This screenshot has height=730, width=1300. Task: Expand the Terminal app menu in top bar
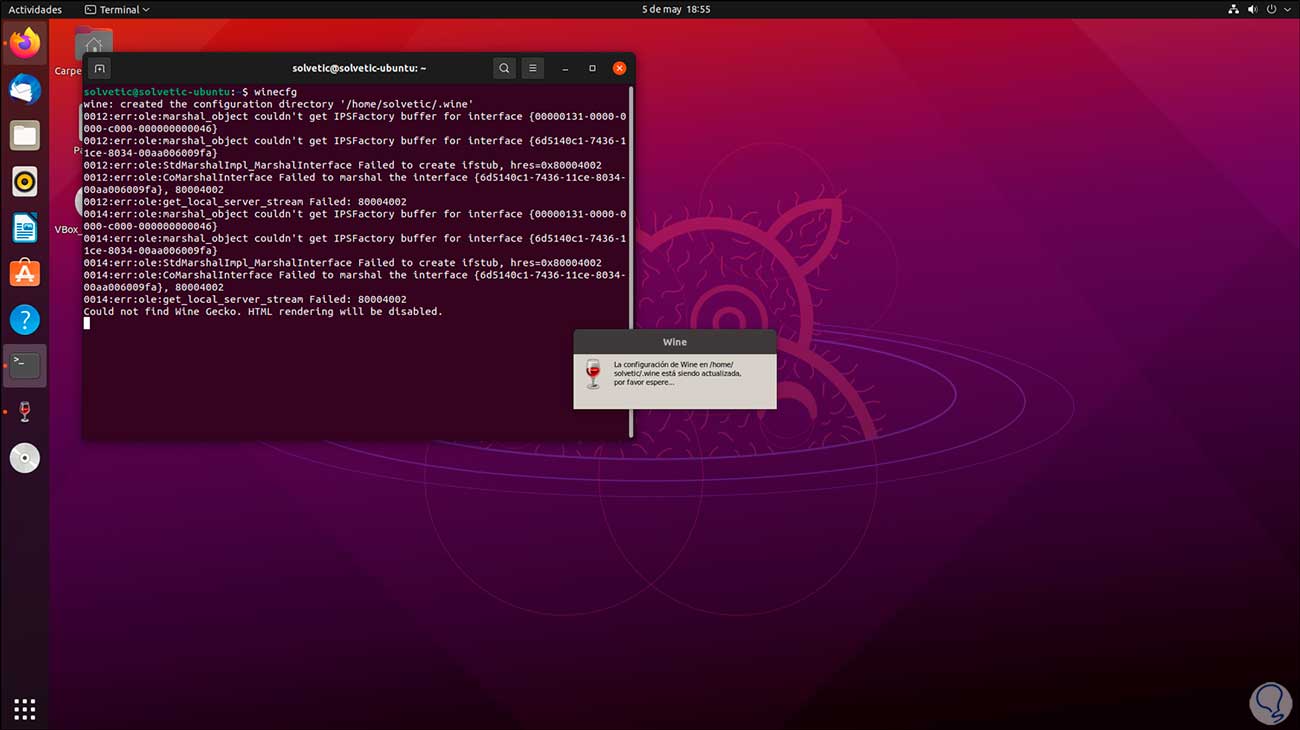point(117,10)
